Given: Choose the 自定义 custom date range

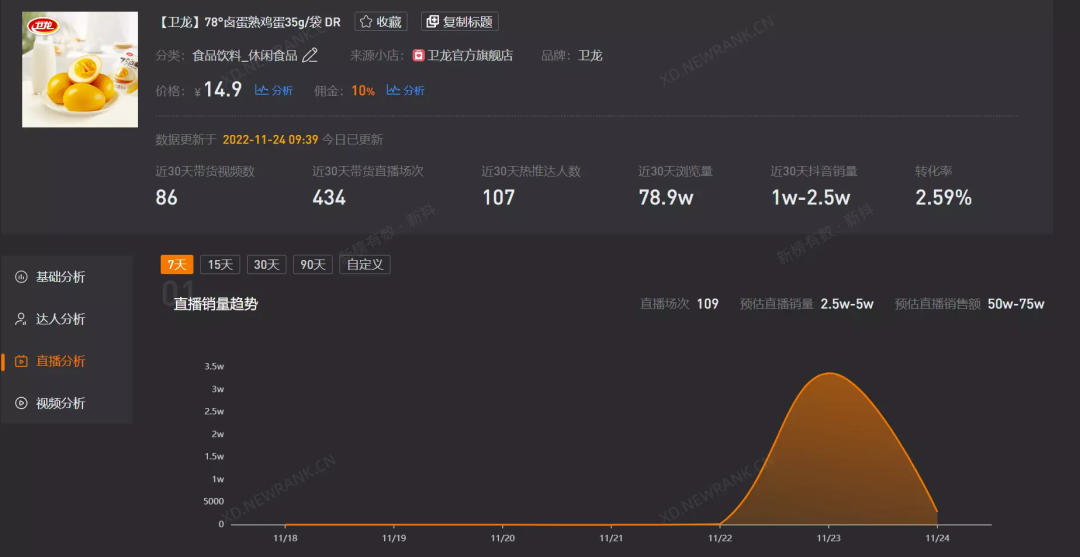Looking at the screenshot, I should pos(365,264).
